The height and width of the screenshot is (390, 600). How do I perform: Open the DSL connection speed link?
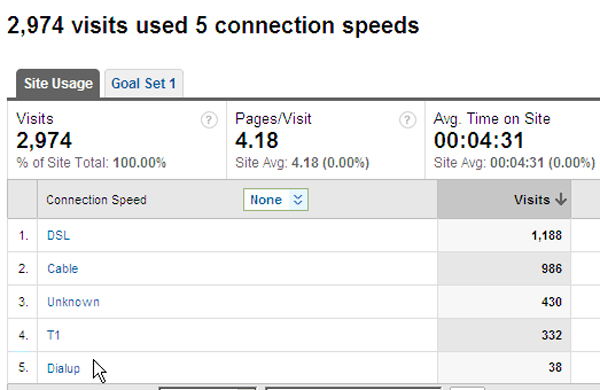tap(59, 235)
